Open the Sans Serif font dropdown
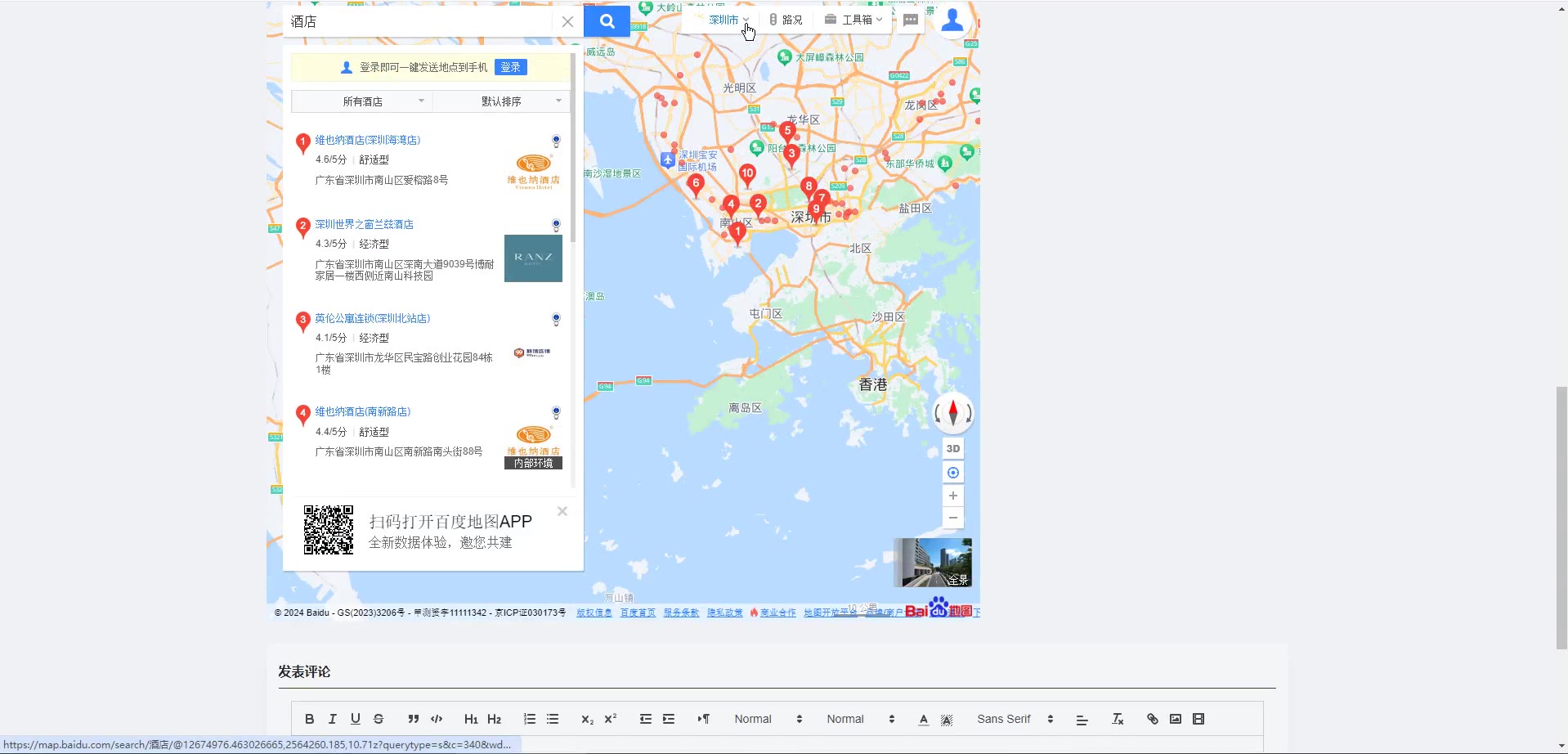The height and width of the screenshot is (754, 1568). (x=1015, y=719)
